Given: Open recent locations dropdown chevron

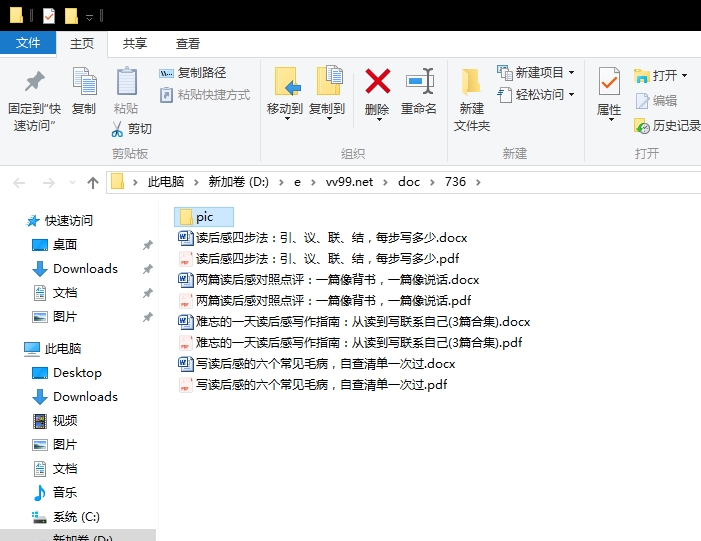Looking at the screenshot, I should 72,182.
